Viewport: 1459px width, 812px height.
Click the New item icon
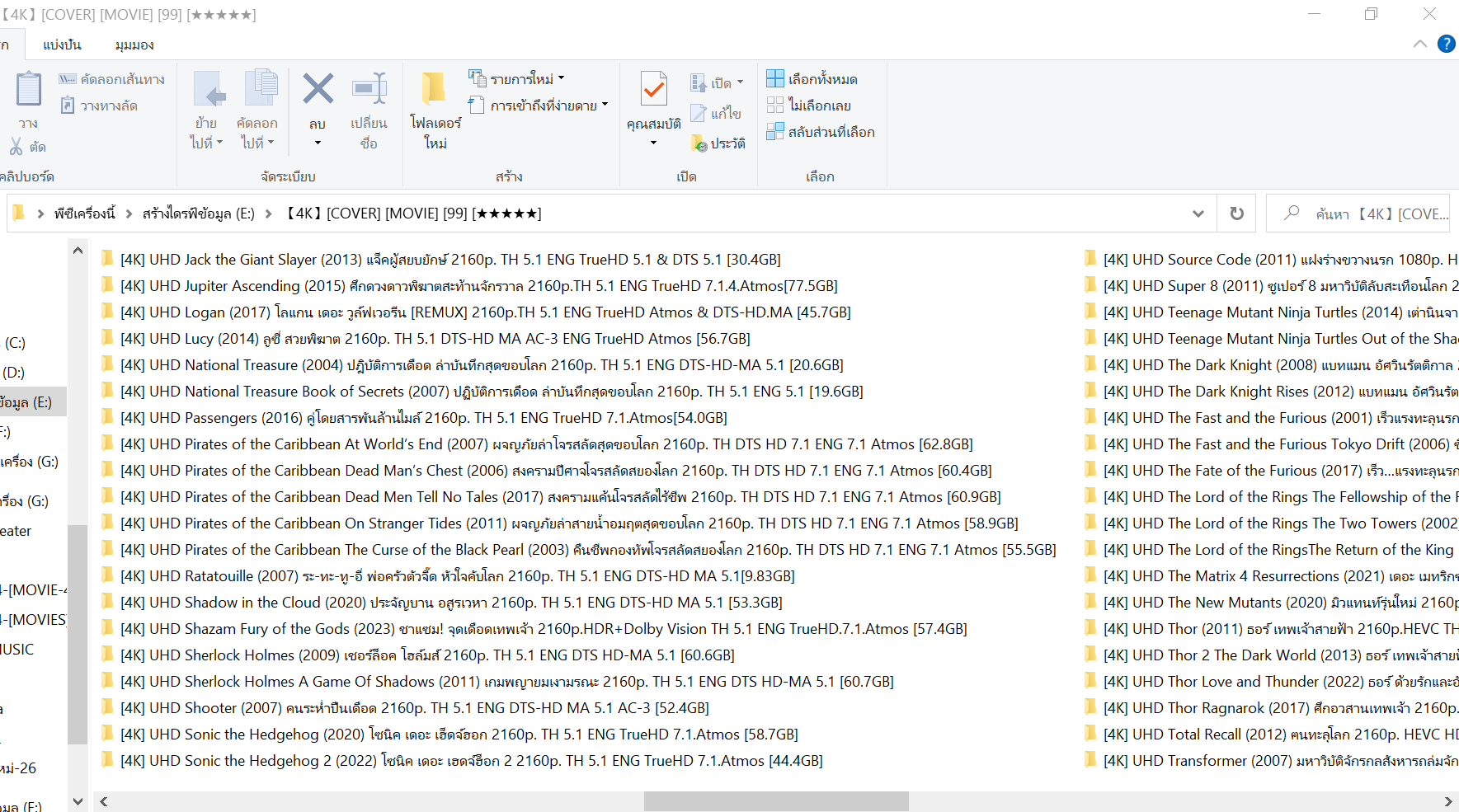[x=478, y=78]
